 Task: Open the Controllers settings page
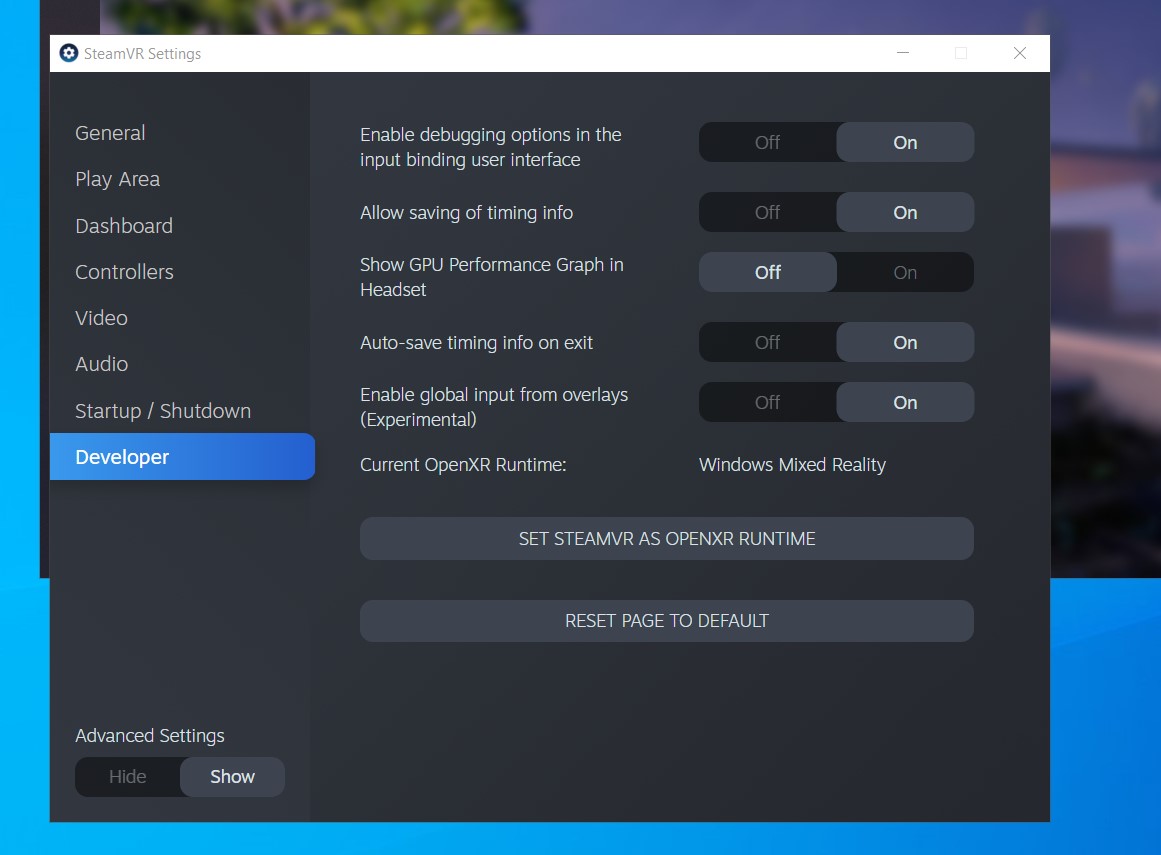[124, 272]
